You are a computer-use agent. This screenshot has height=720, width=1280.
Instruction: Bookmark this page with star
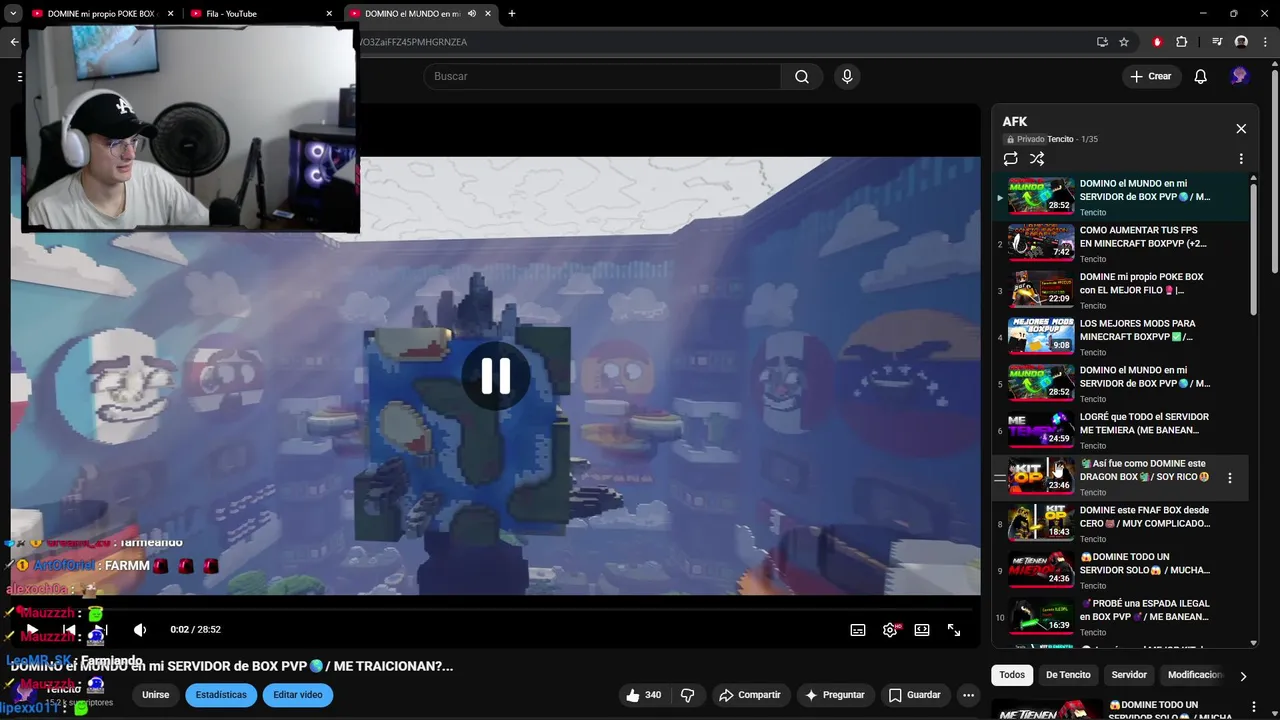[x=1124, y=42]
